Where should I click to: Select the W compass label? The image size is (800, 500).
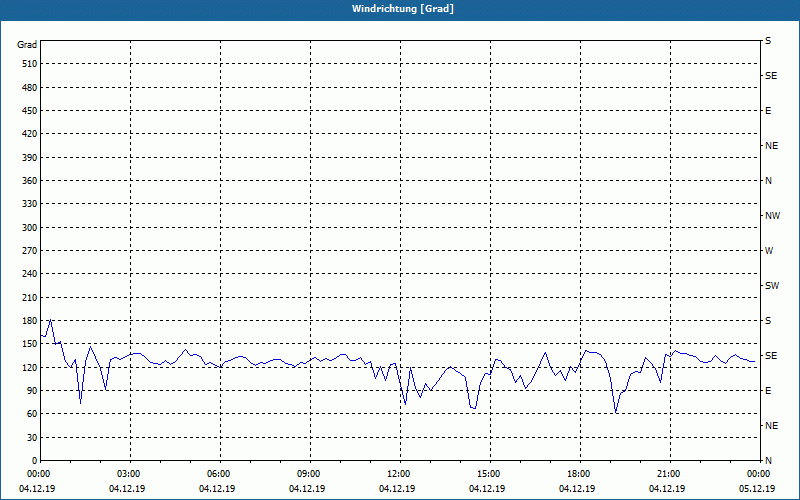click(x=769, y=251)
